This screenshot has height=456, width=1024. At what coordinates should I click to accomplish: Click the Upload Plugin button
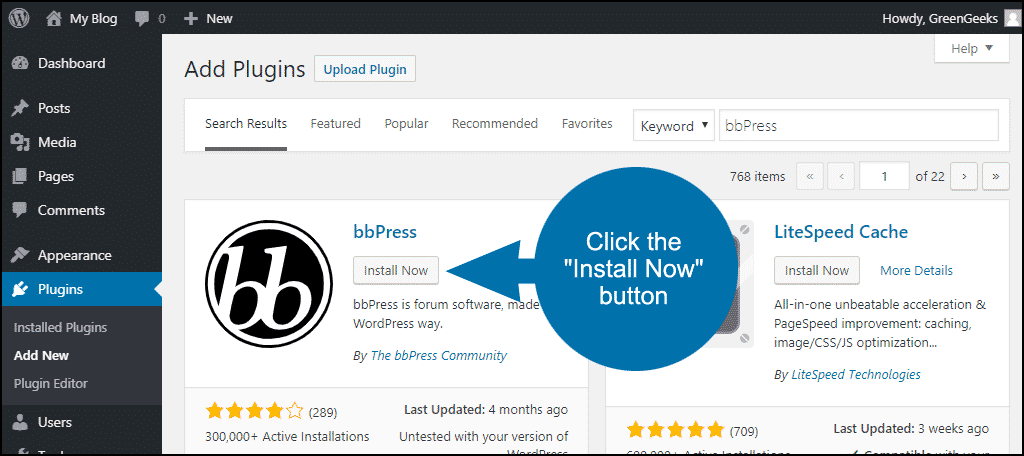pyautogui.click(x=365, y=69)
